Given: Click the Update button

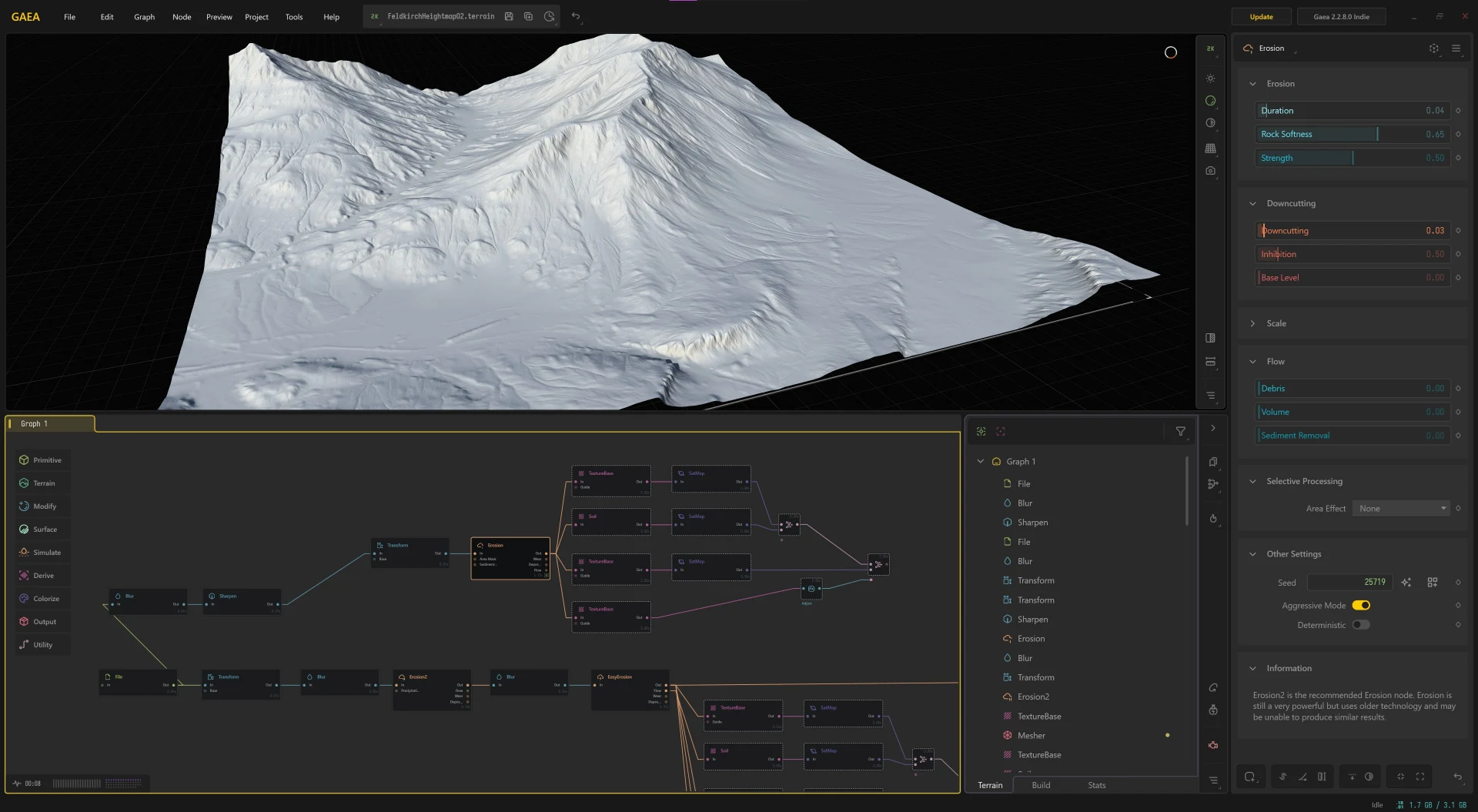Looking at the screenshot, I should 1261,17.
